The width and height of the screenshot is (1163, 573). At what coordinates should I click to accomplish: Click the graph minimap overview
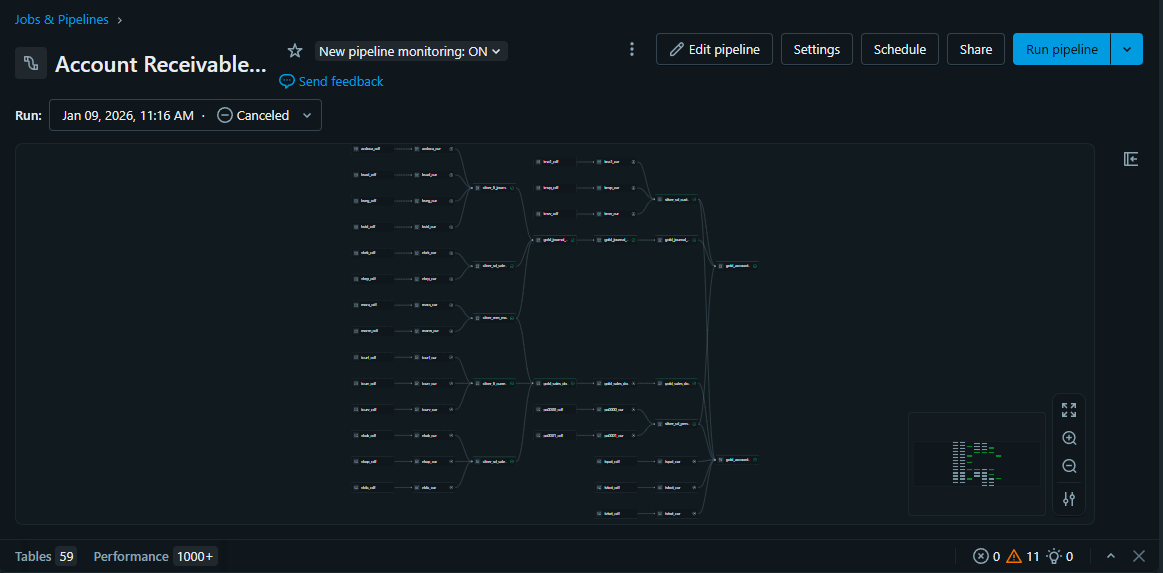tap(976, 464)
